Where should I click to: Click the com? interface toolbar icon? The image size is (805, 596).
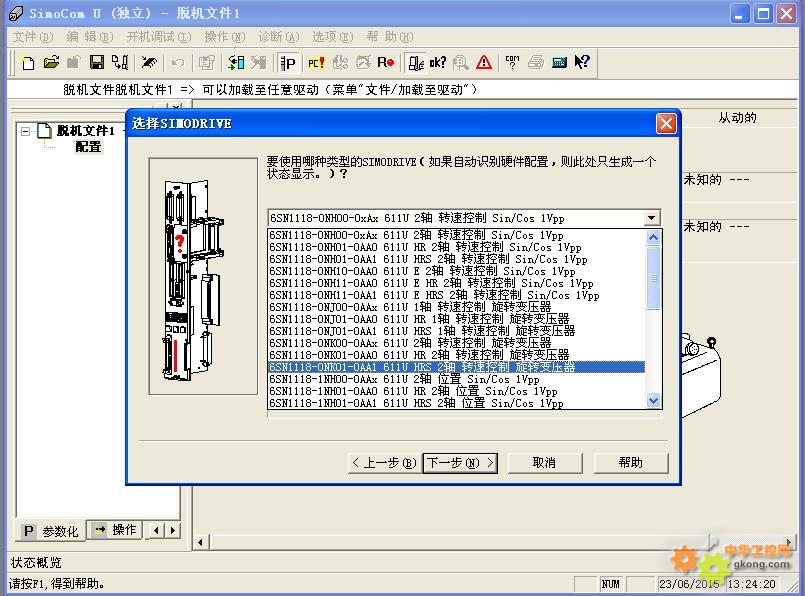coord(512,63)
